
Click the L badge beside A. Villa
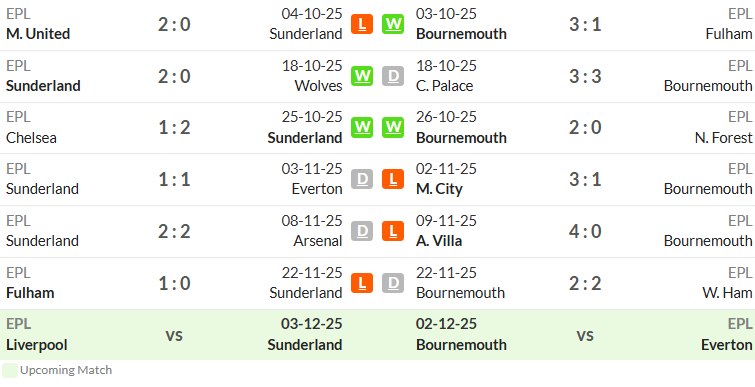click(x=393, y=231)
